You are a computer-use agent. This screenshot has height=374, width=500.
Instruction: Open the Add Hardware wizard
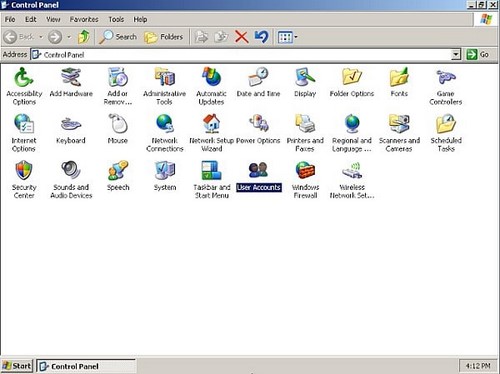point(71,82)
